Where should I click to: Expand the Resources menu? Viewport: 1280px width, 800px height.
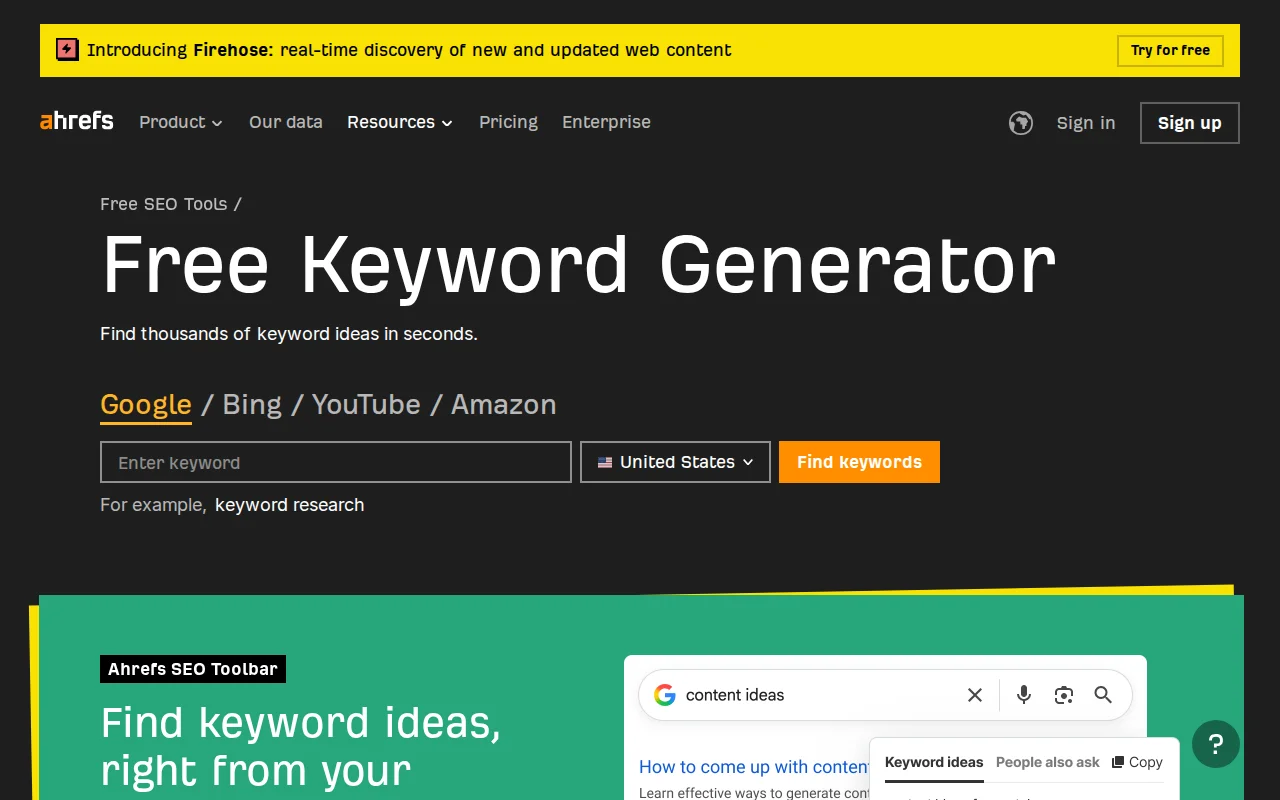click(399, 122)
